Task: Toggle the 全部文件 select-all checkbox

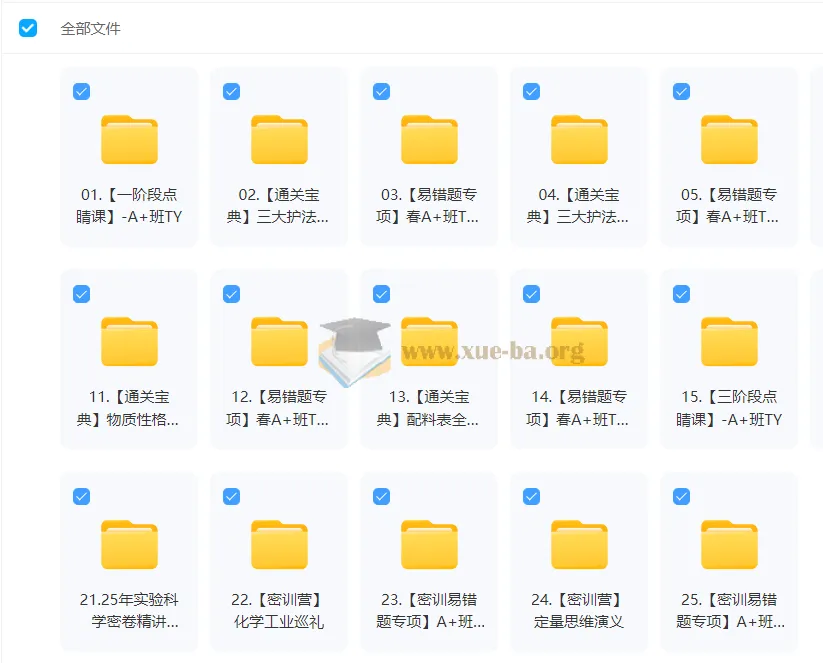Action: tap(28, 28)
